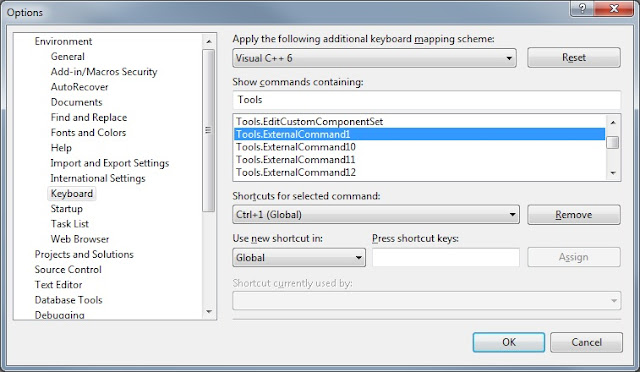Click the Help question mark title button

tap(582, 8)
